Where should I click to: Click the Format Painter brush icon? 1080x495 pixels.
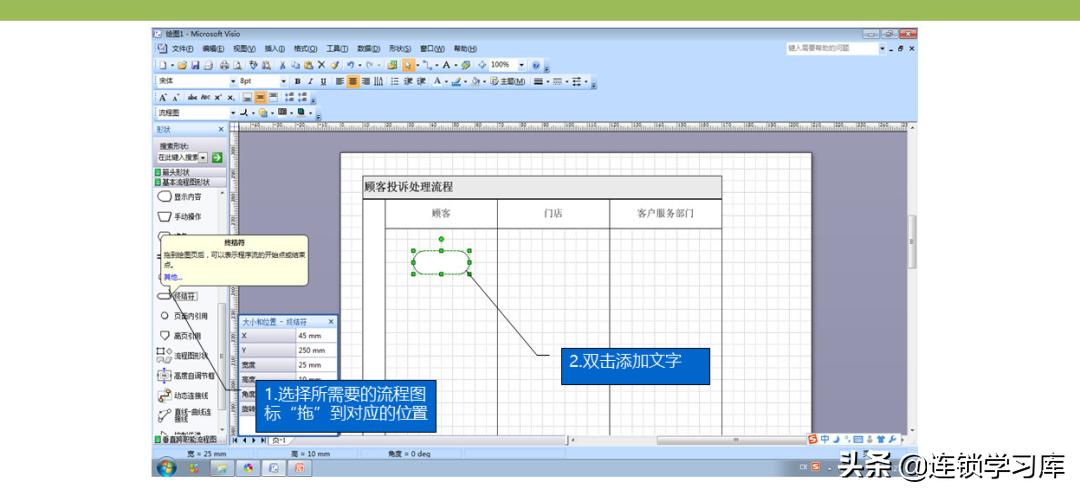(335, 65)
